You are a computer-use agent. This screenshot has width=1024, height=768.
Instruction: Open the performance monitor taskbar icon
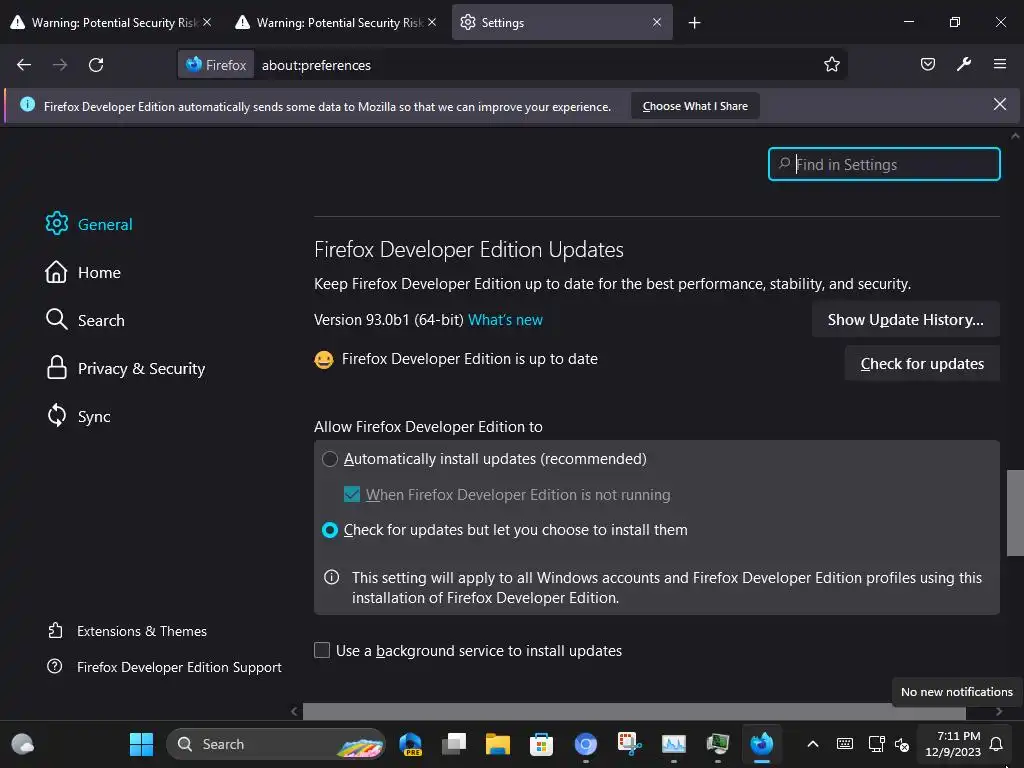673,744
